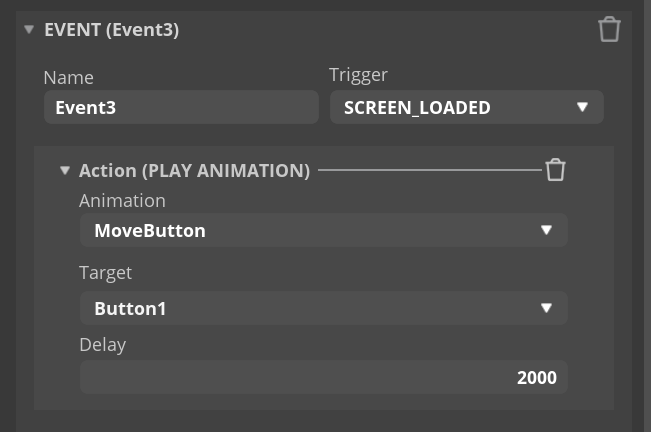Open the Target Button1 dropdown
Image resolution: width=651 pixels, height=432 pixels.
tap(324, 308)
